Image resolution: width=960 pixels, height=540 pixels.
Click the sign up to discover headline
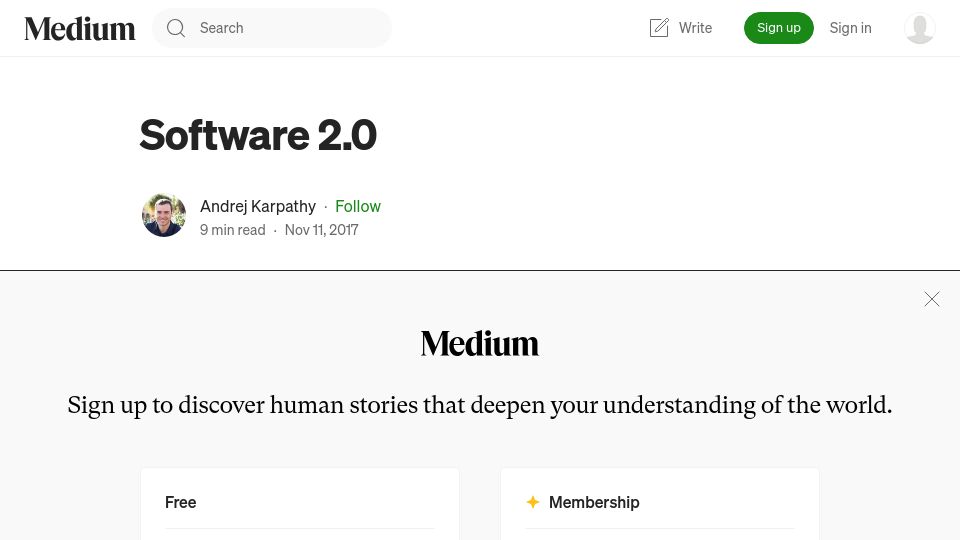[480, 405]
